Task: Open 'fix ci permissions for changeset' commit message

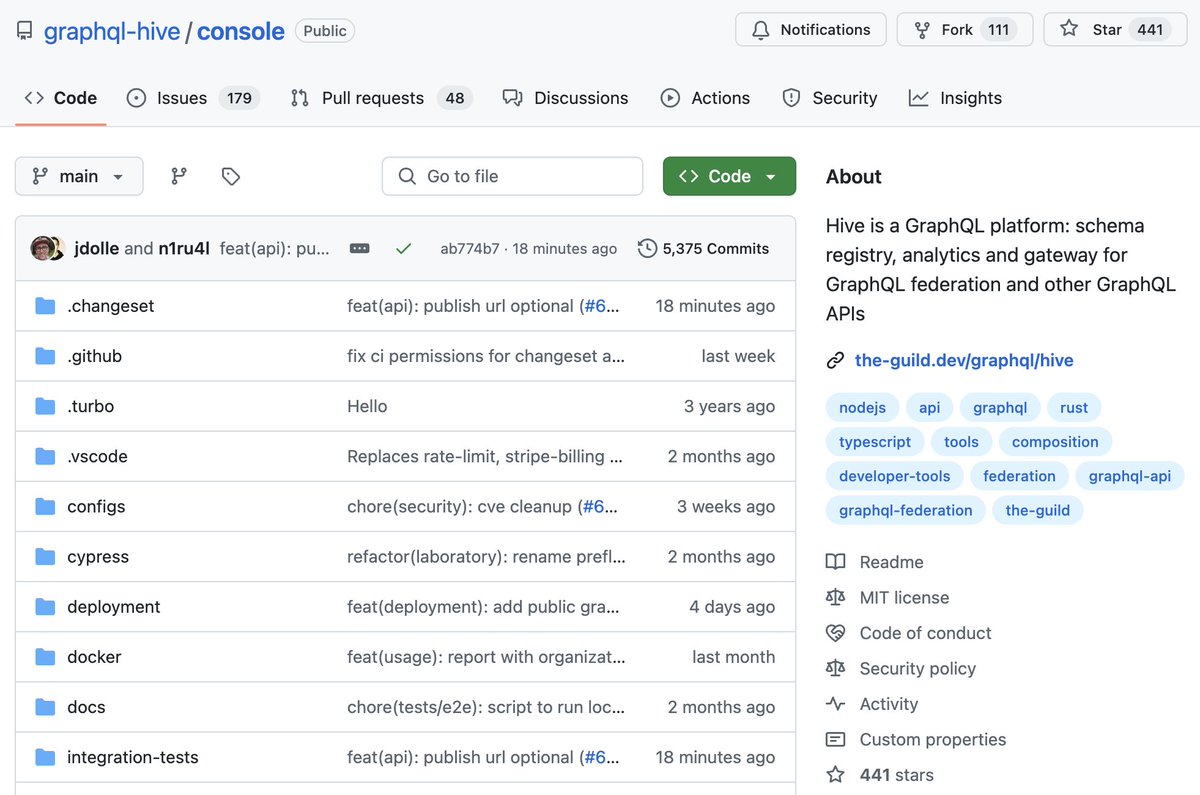Action: [x=485, y=356]
